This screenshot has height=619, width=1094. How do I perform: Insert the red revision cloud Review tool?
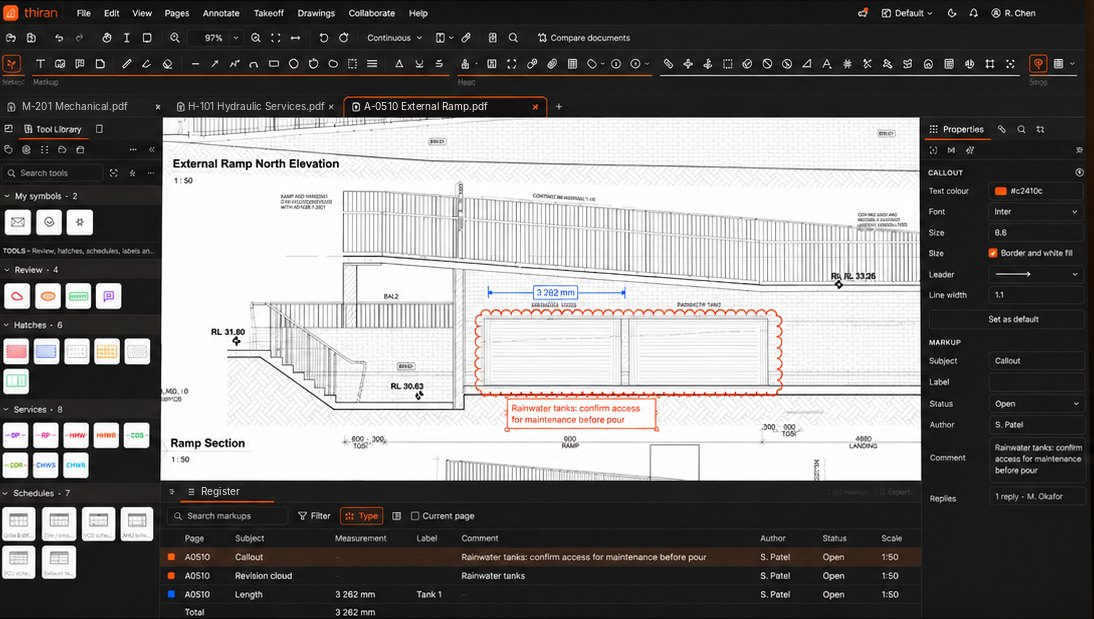tap(17, 296)
